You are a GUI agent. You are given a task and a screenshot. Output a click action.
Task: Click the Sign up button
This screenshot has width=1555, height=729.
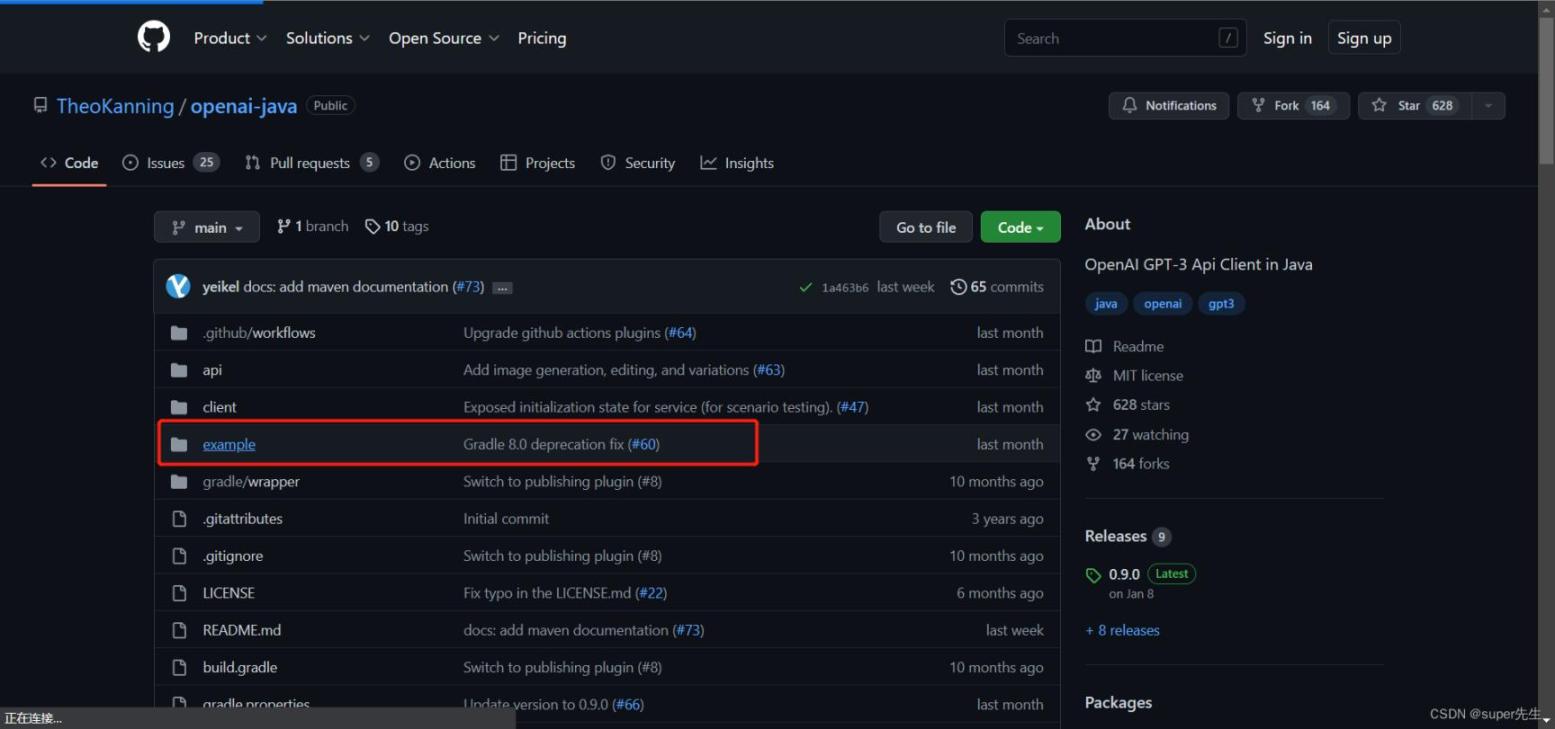pos(1364,38)
